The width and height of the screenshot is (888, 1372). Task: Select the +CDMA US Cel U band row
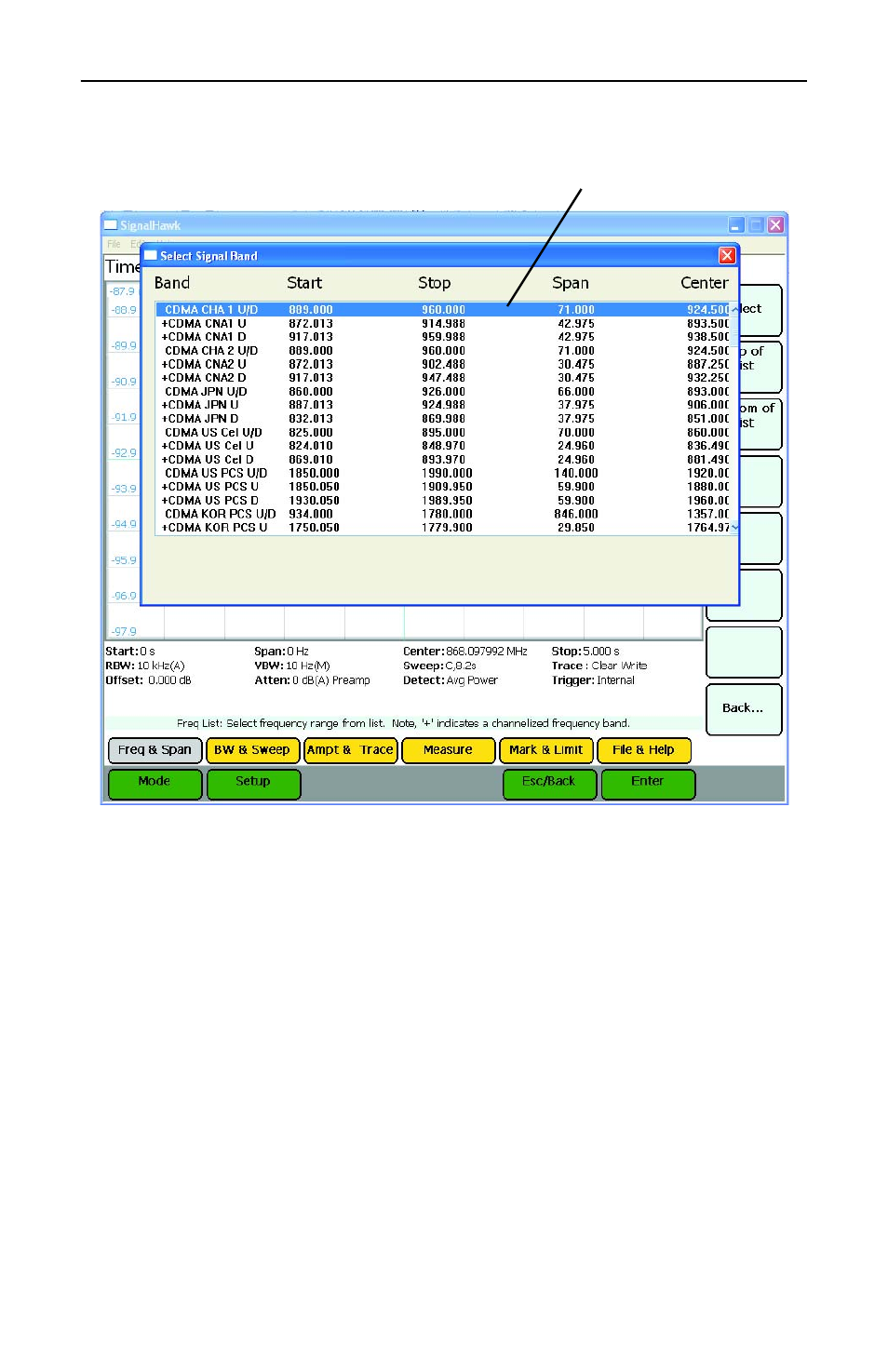tap(443, 446)
